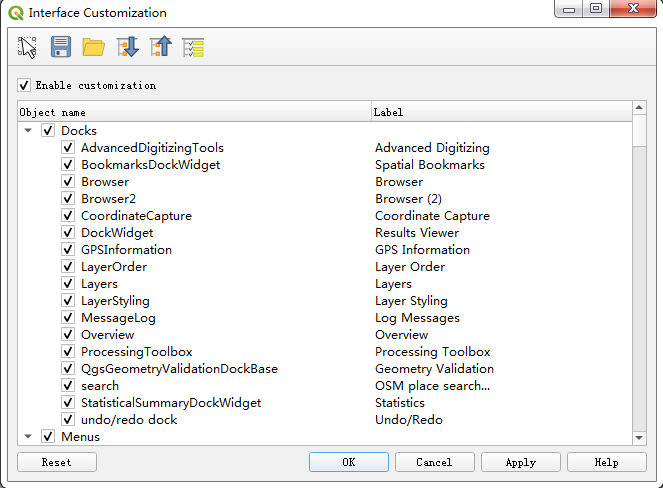This screenshot has height=488, width=663.
Task: Click the scrollbar down arrow
Action: pos(640,437)
